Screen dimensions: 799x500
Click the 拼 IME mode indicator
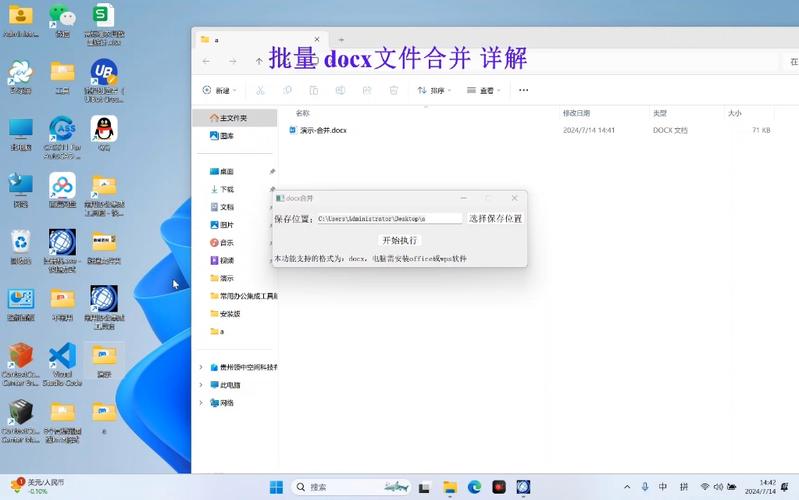(x=684, y=487)
